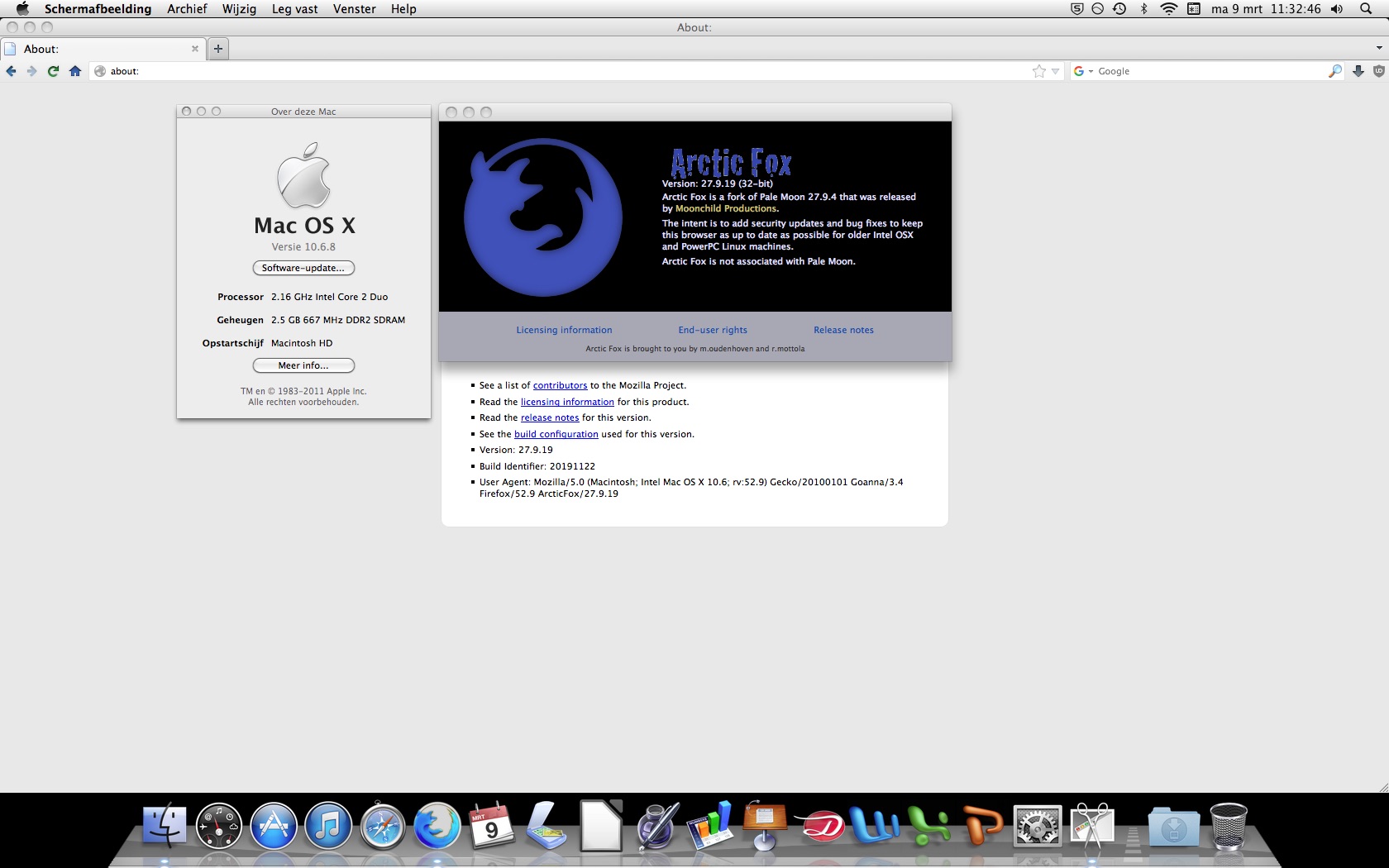The height and width of the screenshot is (868, 1389).
Task: Launch iTunes from the Dock
Action: pyautogui.click(x=328, y=826)
